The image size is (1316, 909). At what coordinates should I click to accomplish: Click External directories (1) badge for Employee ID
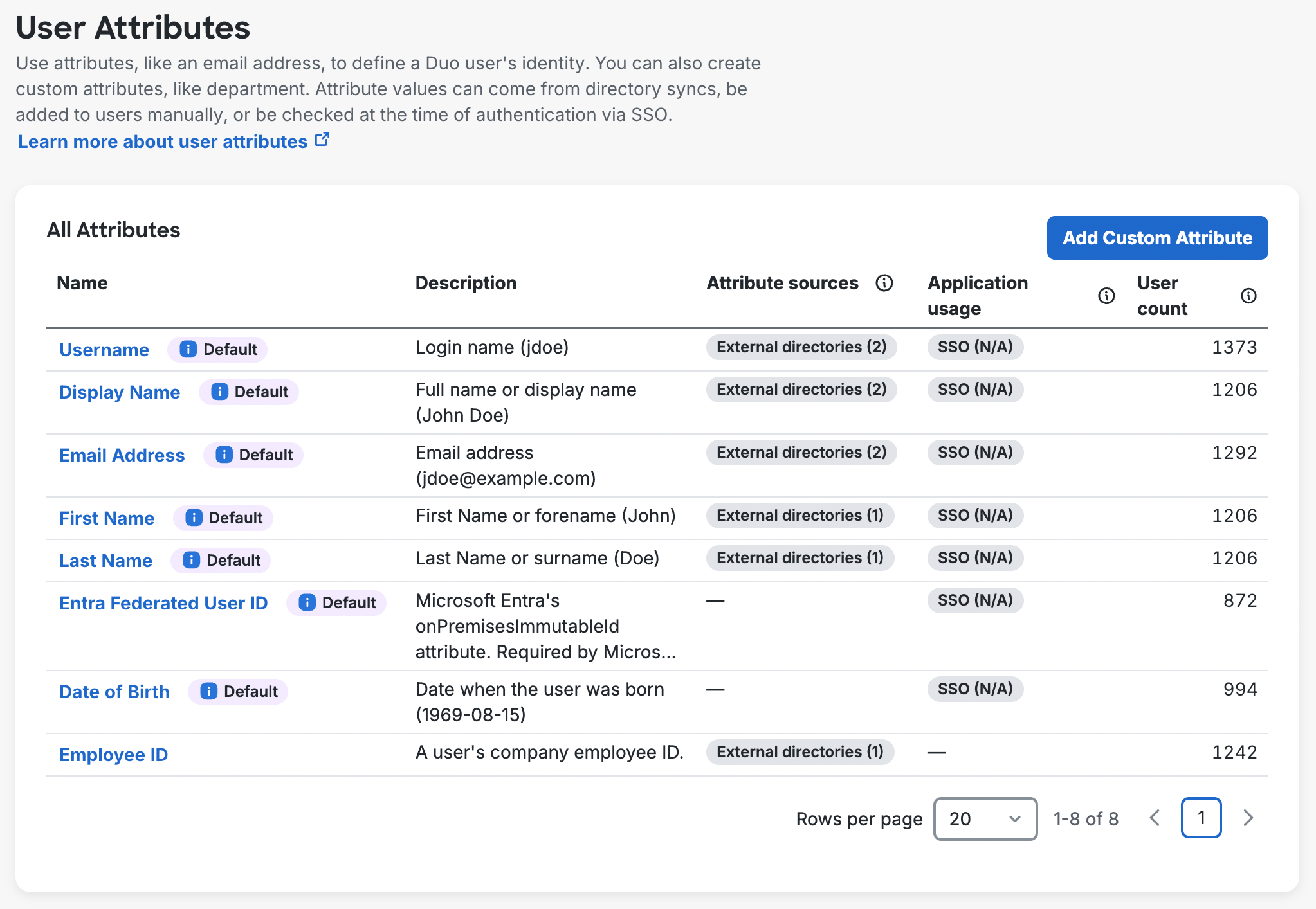coord(800,752)
